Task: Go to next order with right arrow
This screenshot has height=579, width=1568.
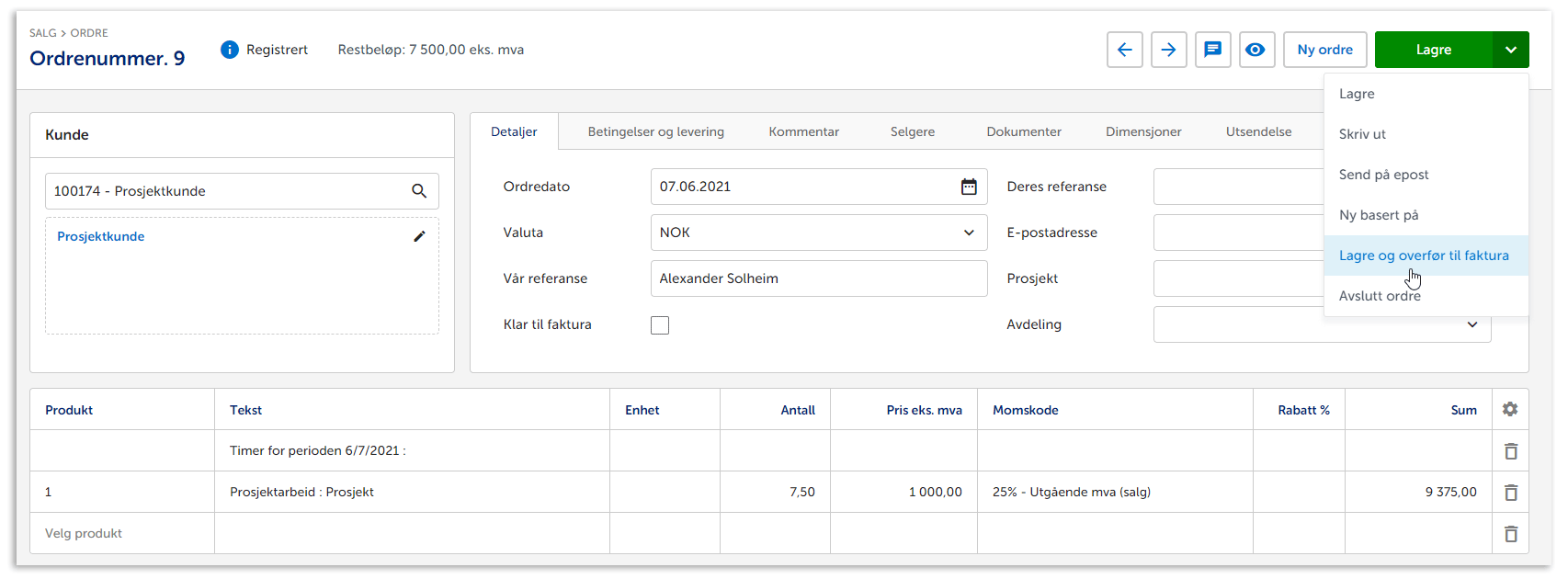Action: 1168,50
